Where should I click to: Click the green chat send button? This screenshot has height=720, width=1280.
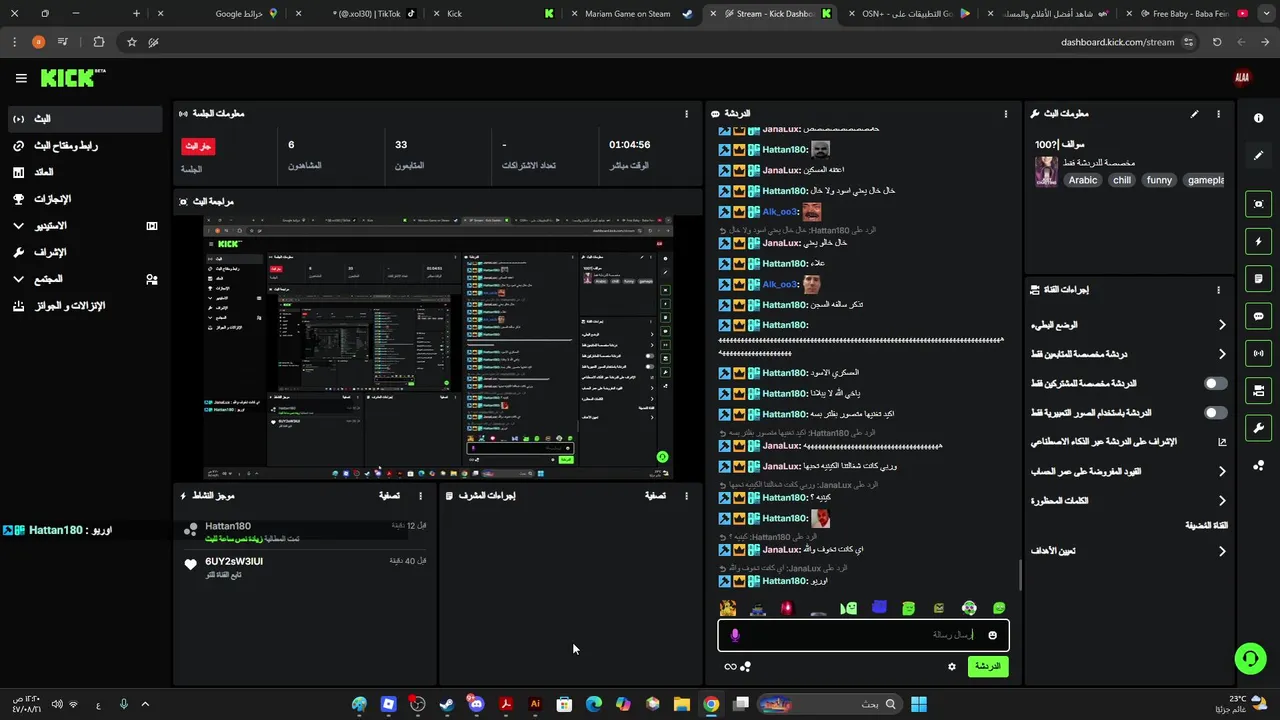click(x=988, y=666)
